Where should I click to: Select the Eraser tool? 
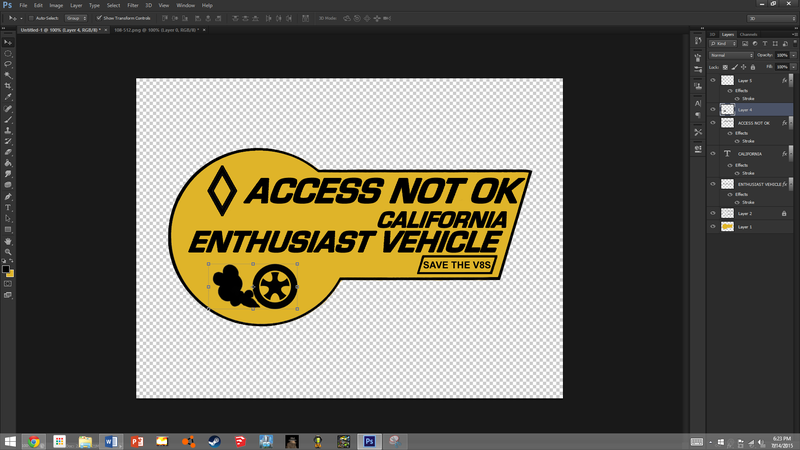point(8,152)
